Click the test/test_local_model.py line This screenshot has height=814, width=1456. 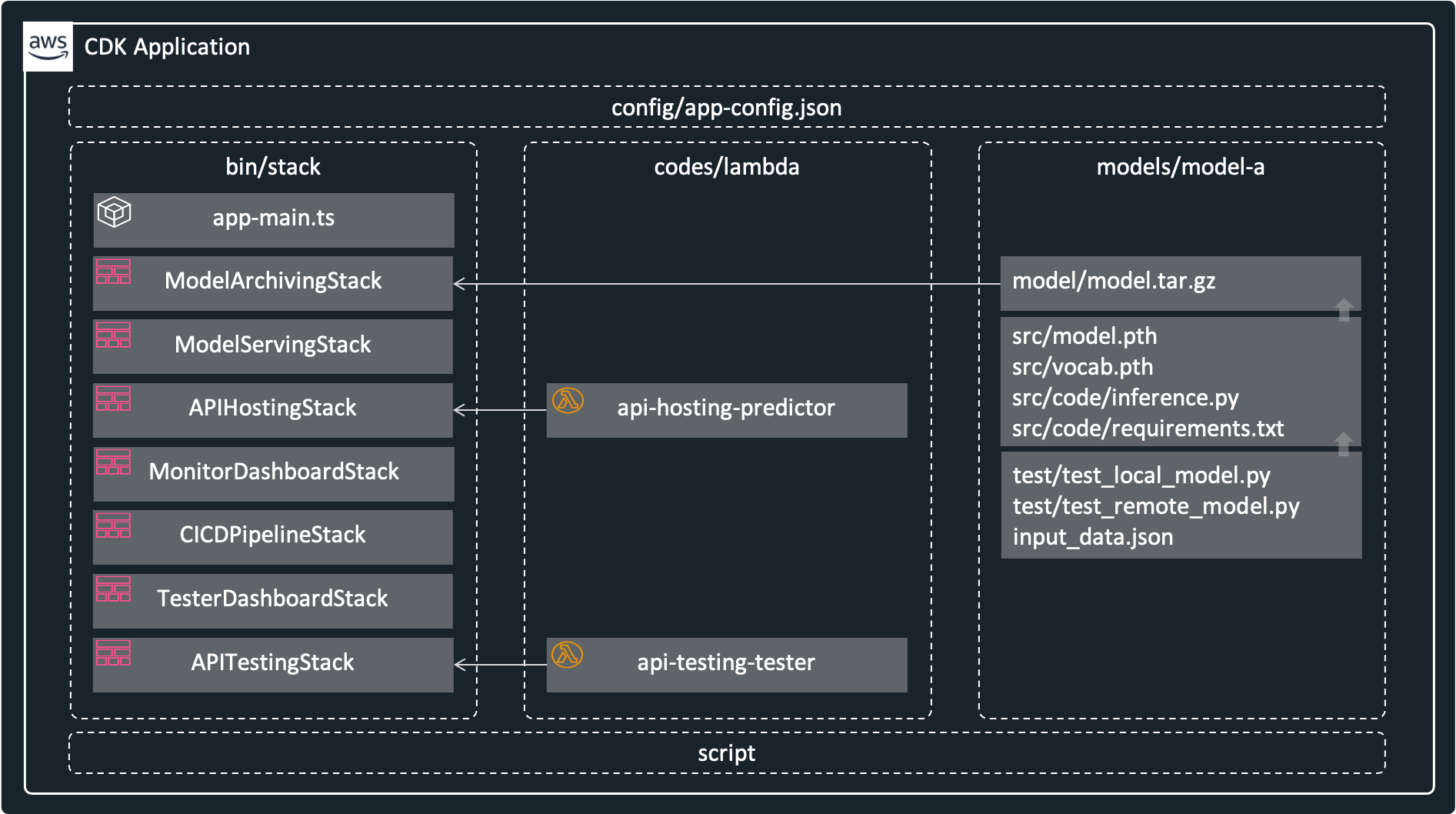tap(1142, 475)
